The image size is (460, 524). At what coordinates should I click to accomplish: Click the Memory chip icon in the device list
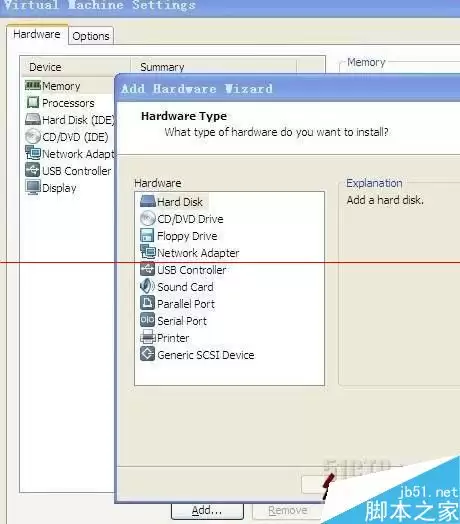click(x=33, y=86)
